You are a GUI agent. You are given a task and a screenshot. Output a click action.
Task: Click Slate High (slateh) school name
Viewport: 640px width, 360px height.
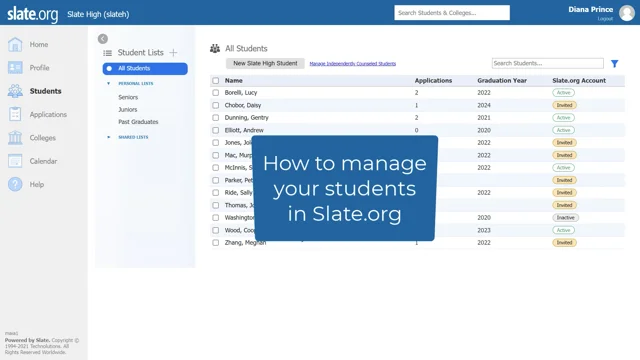pos(98,14)
